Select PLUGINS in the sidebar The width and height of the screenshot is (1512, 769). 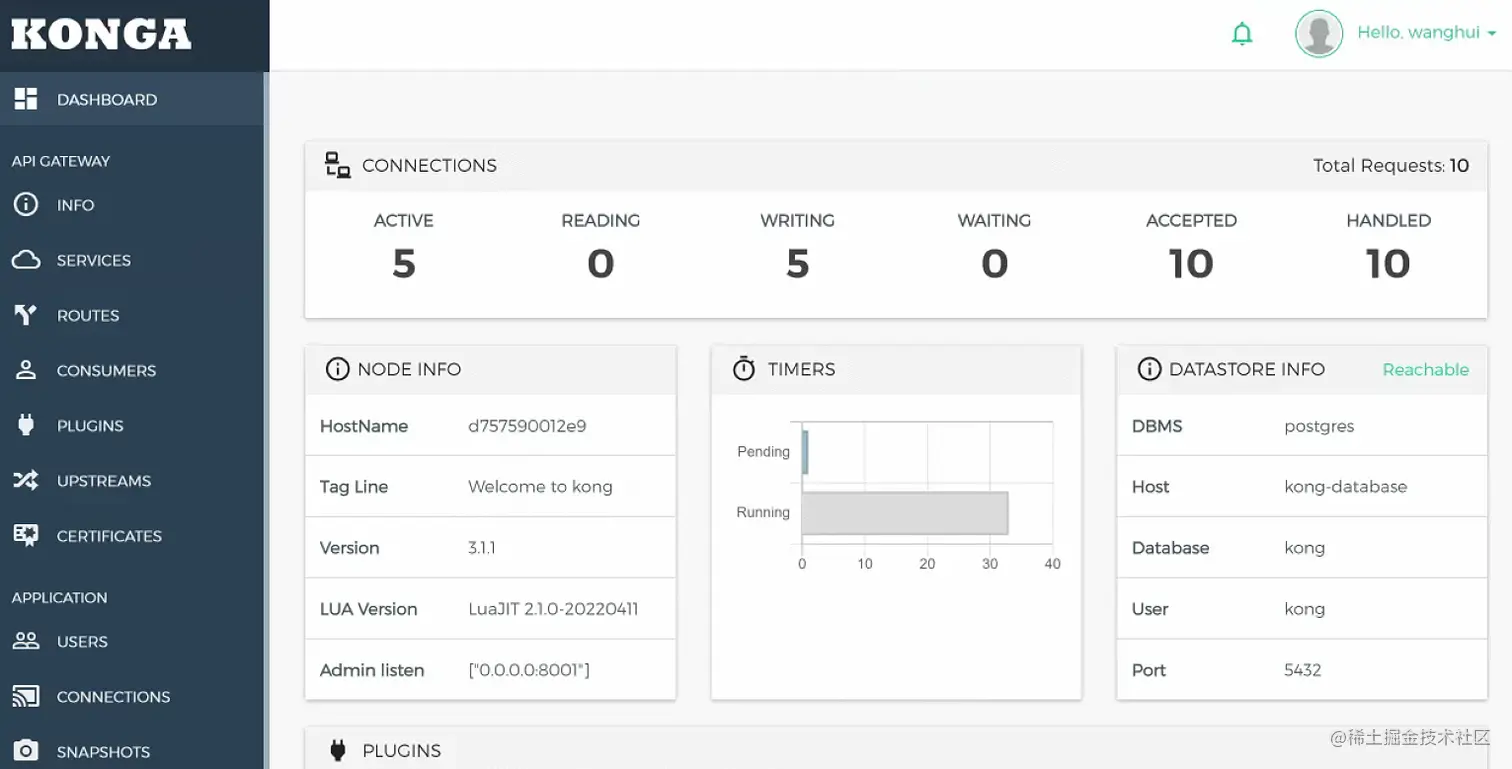tap(133, 425)
